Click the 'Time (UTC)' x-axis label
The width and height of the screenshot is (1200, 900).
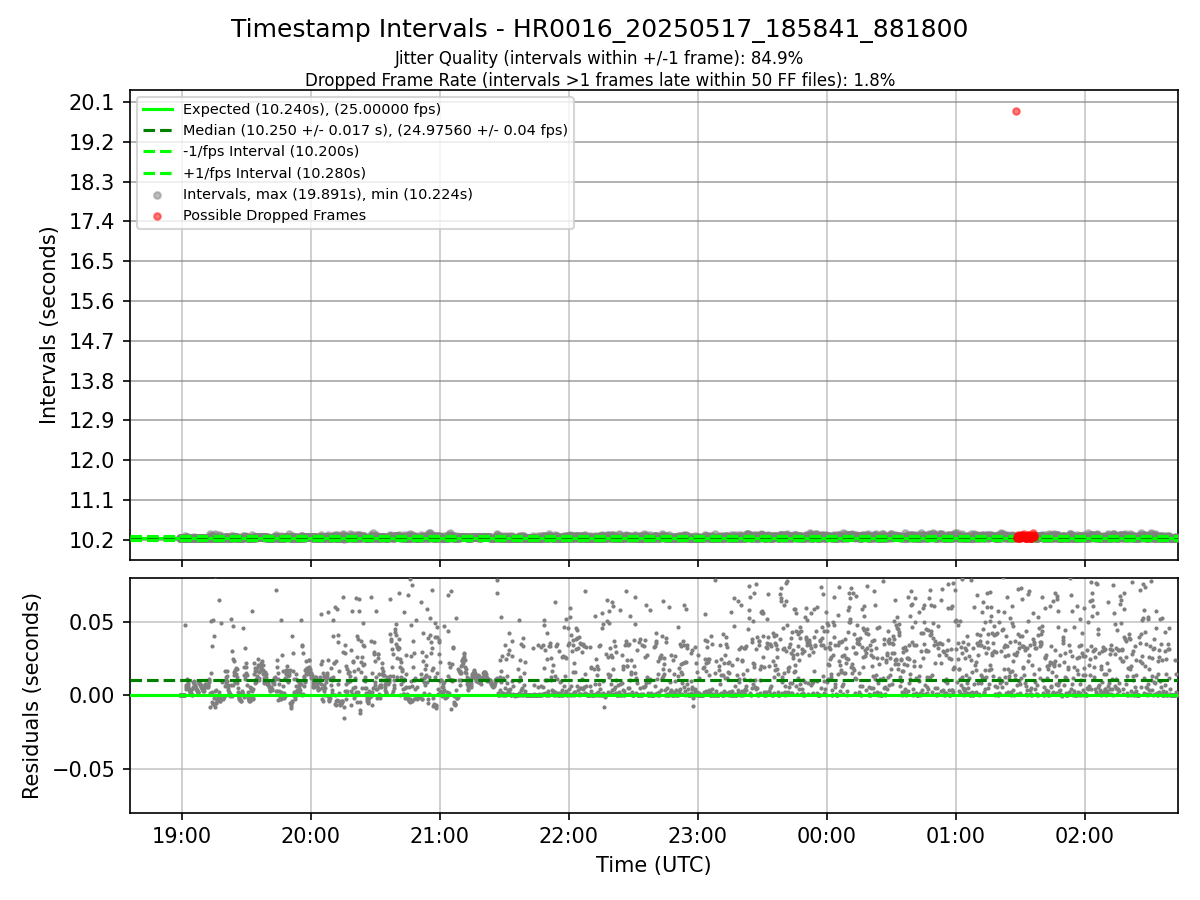click(653, 865)
